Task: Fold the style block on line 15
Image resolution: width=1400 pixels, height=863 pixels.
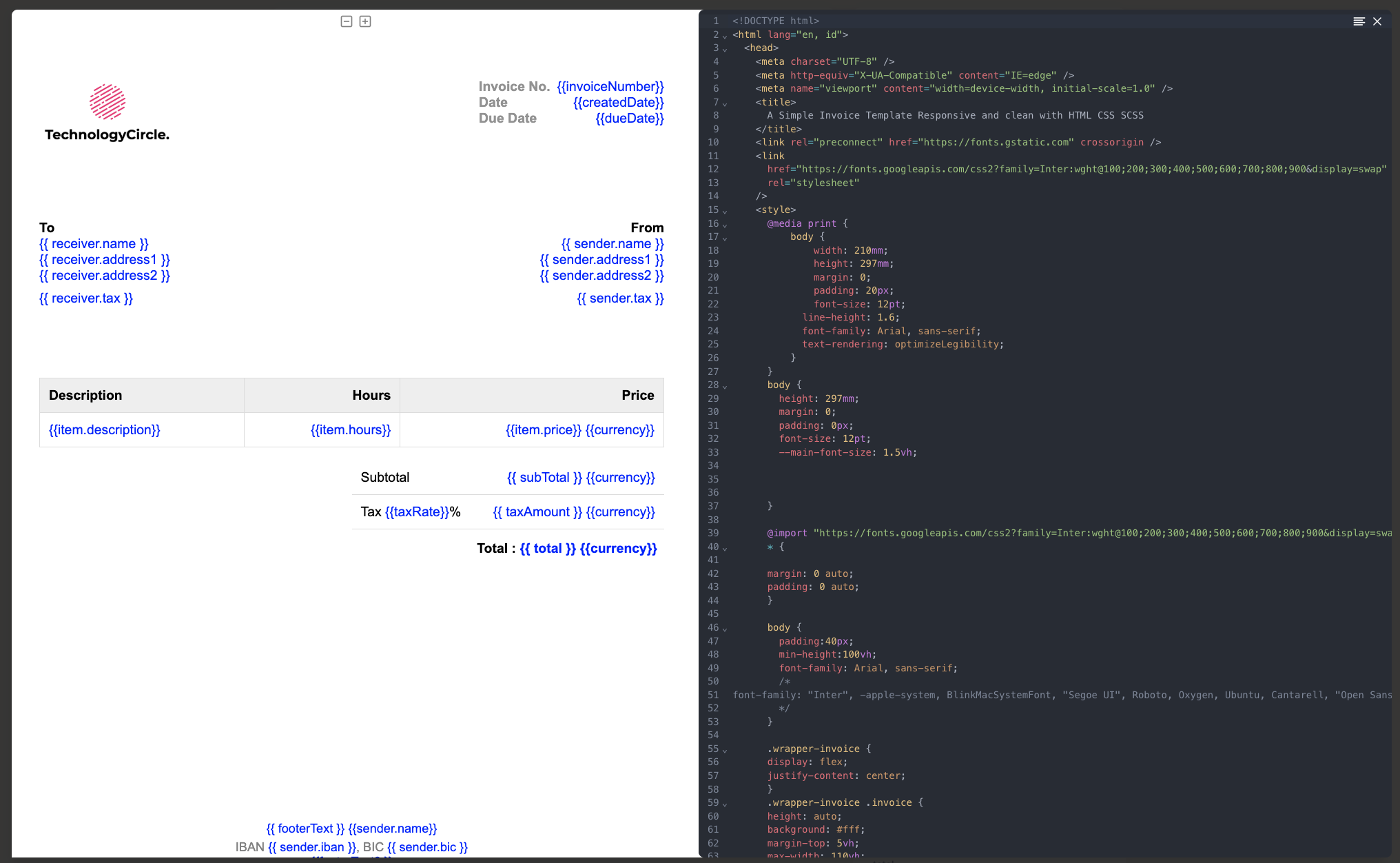Action: 725,211
